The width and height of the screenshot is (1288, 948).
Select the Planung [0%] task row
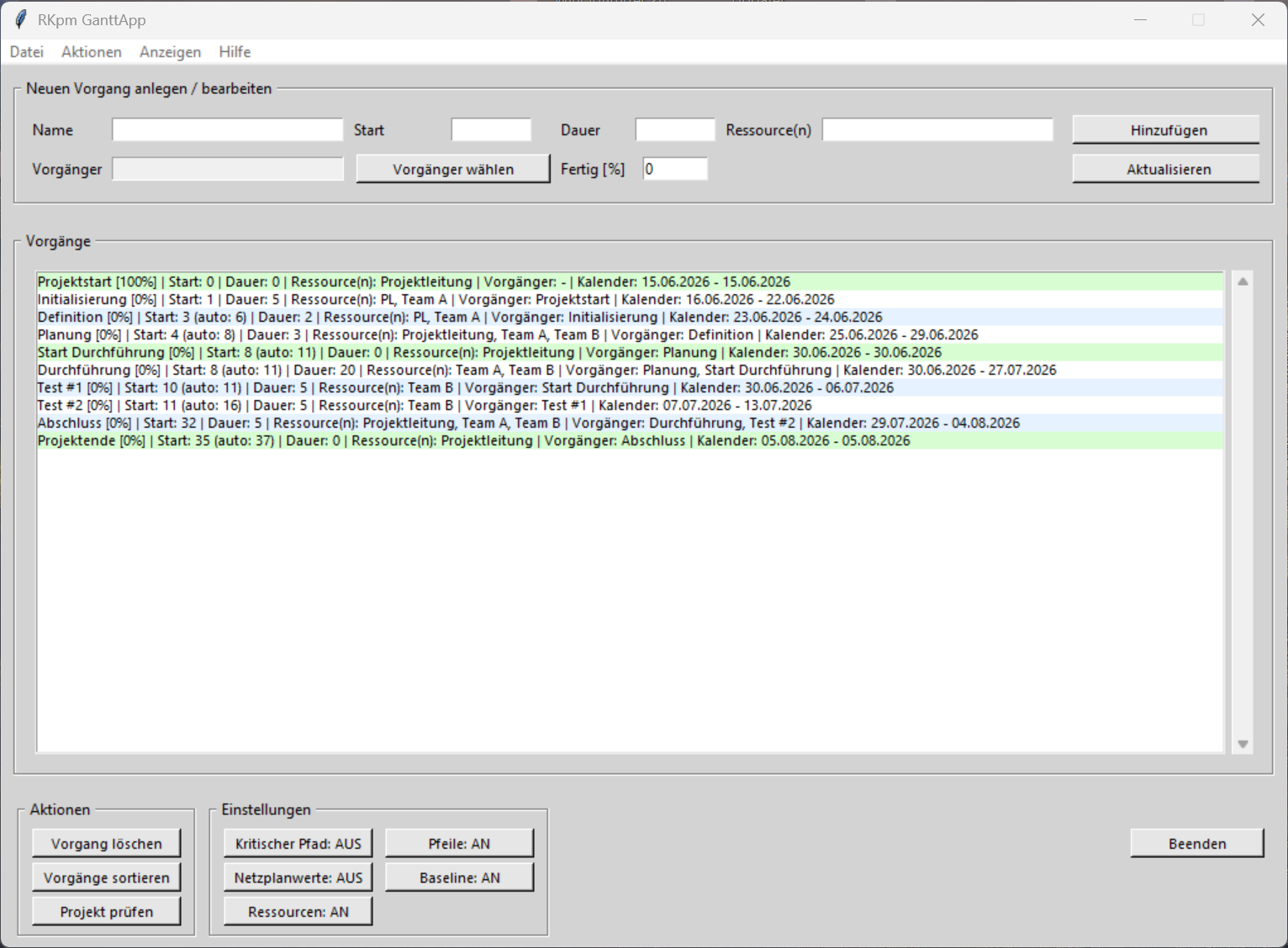coord(630,334)
